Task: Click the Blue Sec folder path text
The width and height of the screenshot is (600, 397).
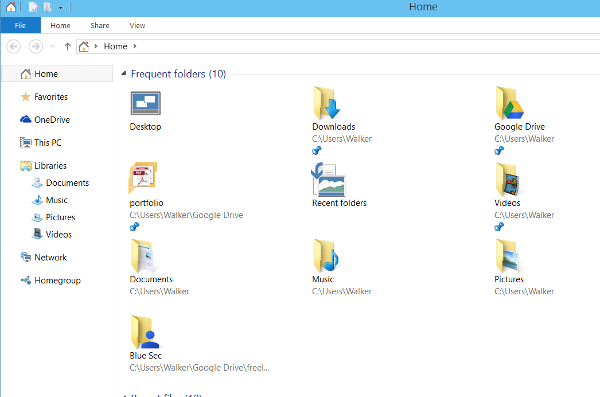Action: click(x=199, y=368)
